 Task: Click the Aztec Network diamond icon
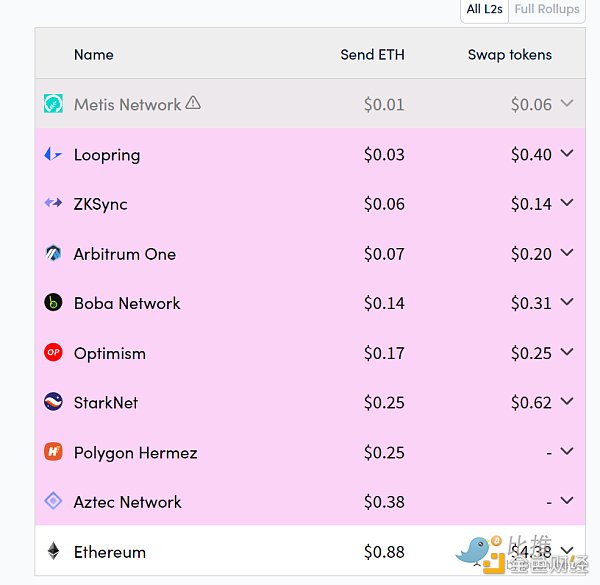pos(53,501)
